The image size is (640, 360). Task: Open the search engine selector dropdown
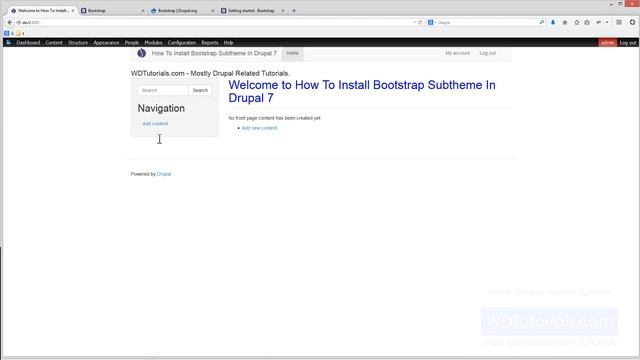click(431, 22)
